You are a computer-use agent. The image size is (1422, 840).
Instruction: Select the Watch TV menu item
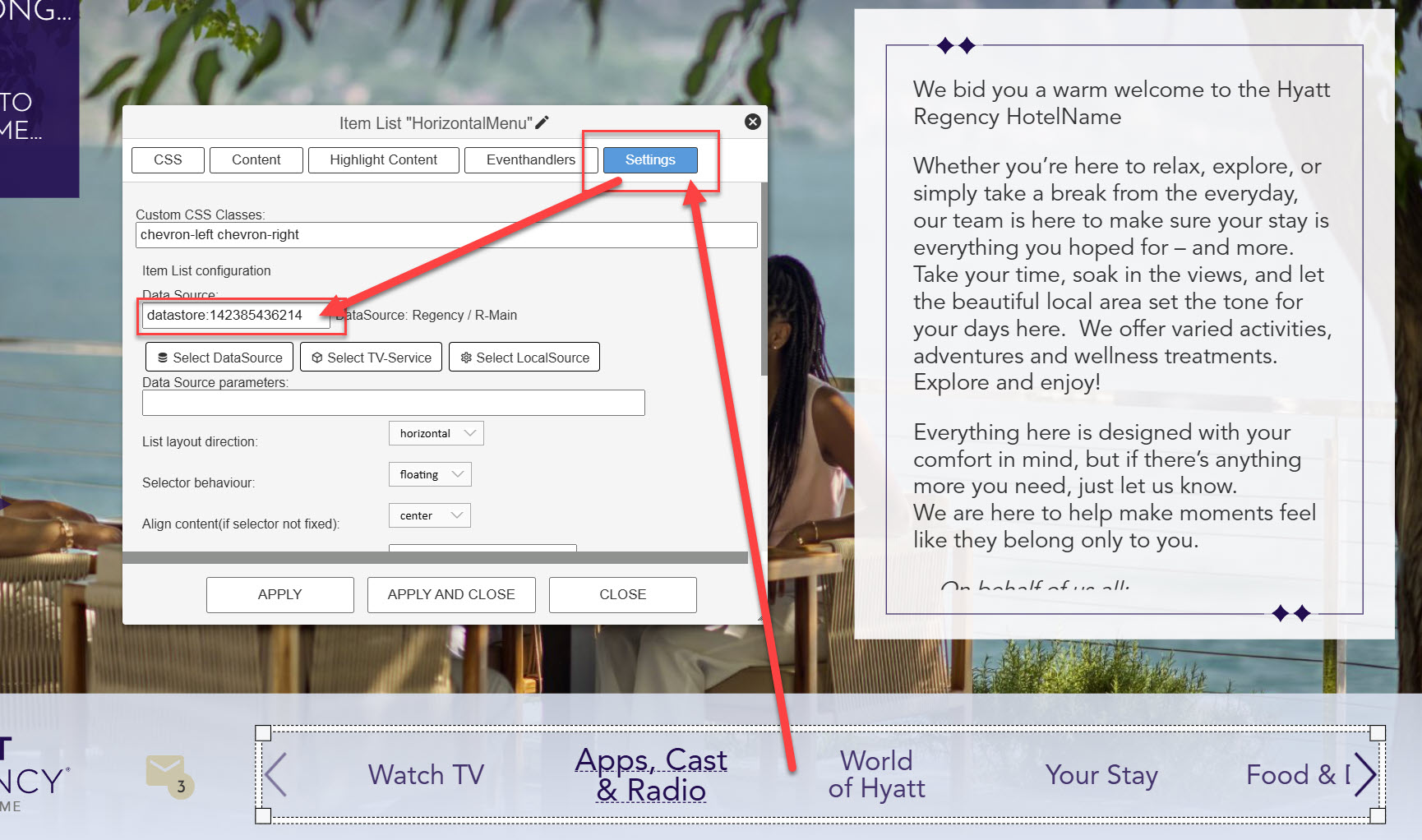tap(426, 774)
